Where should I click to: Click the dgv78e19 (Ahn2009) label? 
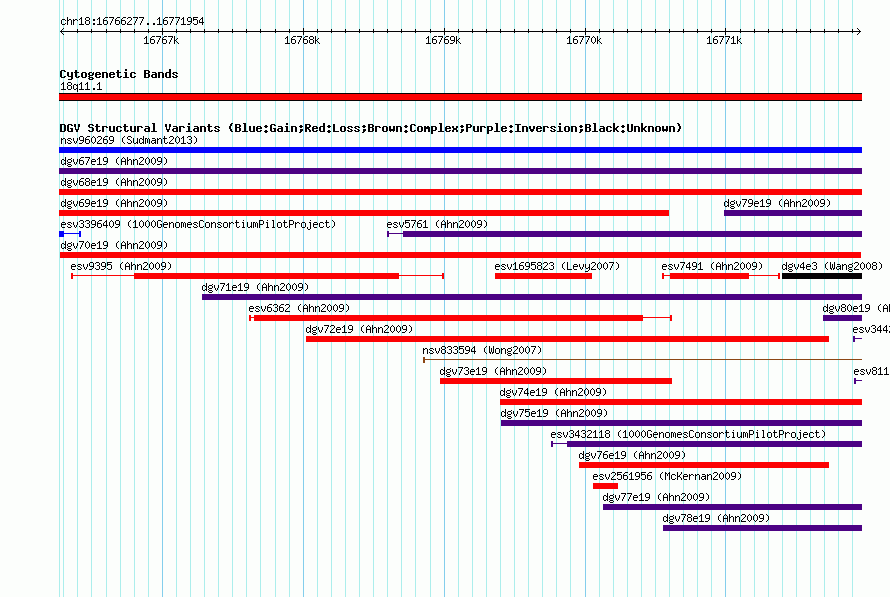pyautogui.click(x=716, y=518)
